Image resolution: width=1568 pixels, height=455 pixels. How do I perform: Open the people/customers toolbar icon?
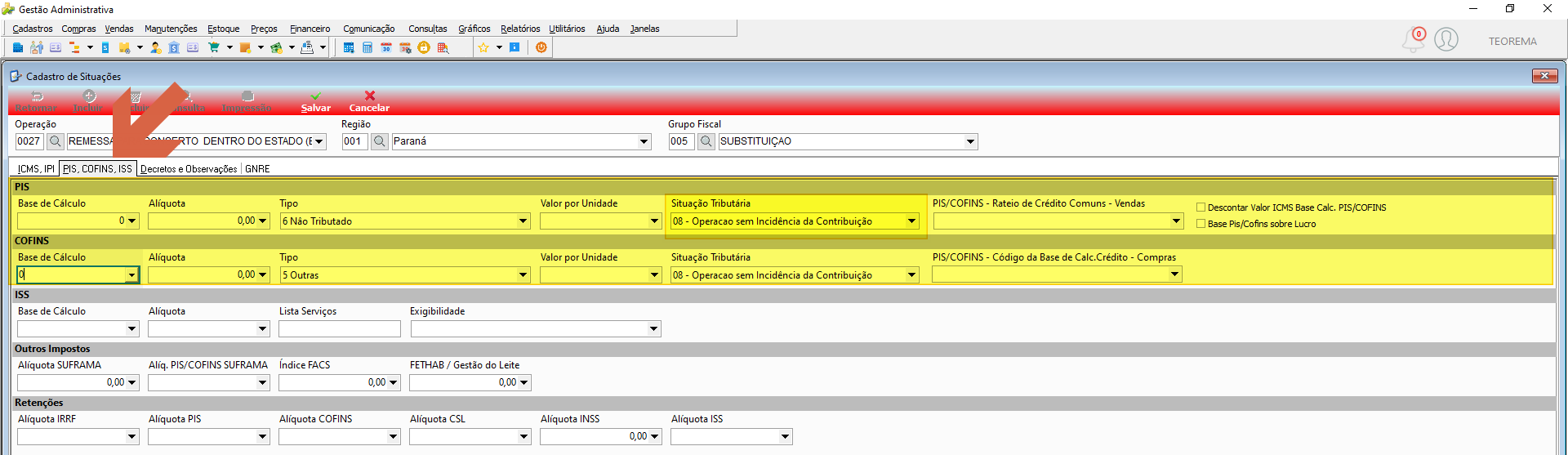pos(37,47)
